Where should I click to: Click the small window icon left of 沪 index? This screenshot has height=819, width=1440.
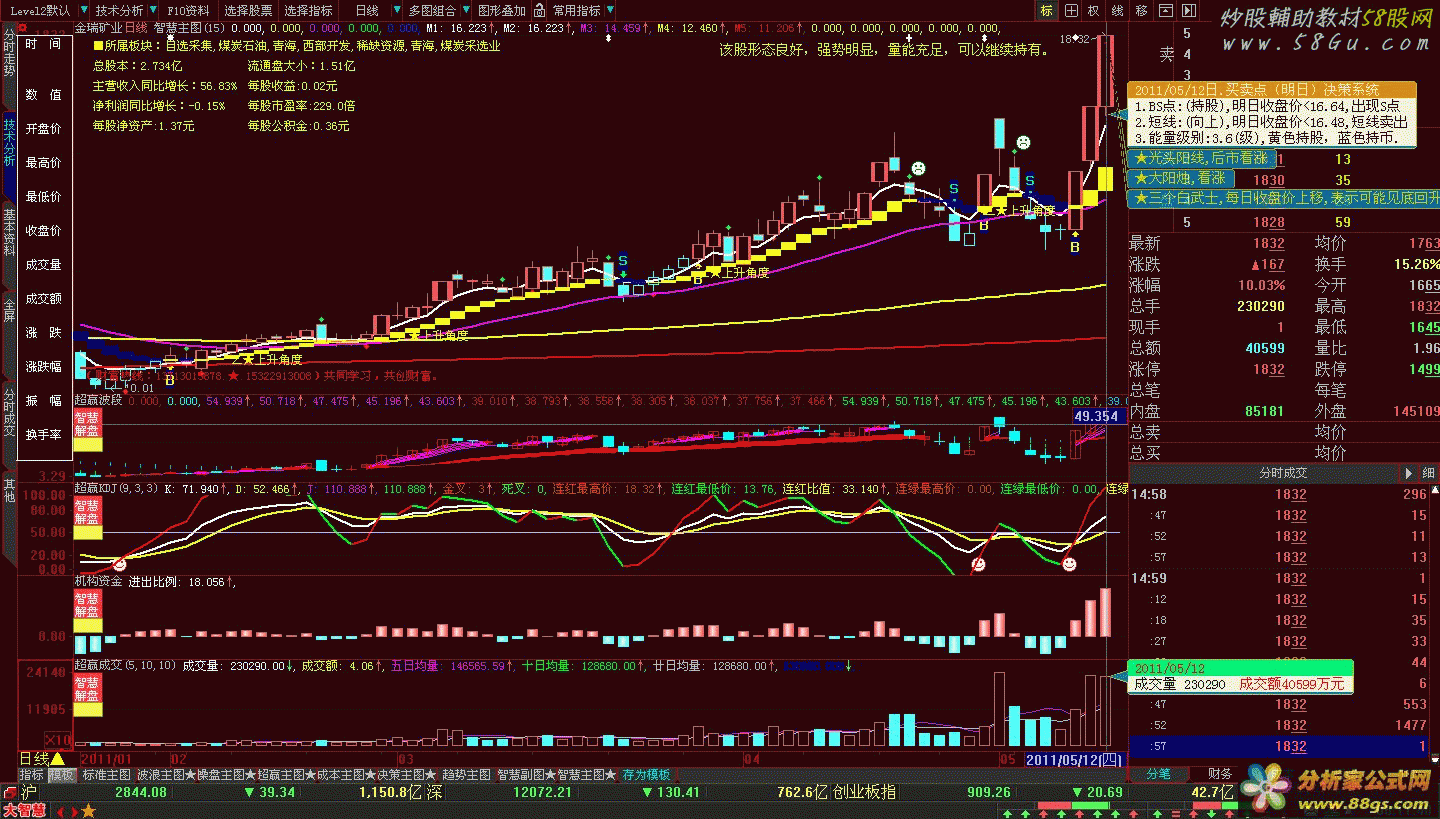click(x=9, y=792)
